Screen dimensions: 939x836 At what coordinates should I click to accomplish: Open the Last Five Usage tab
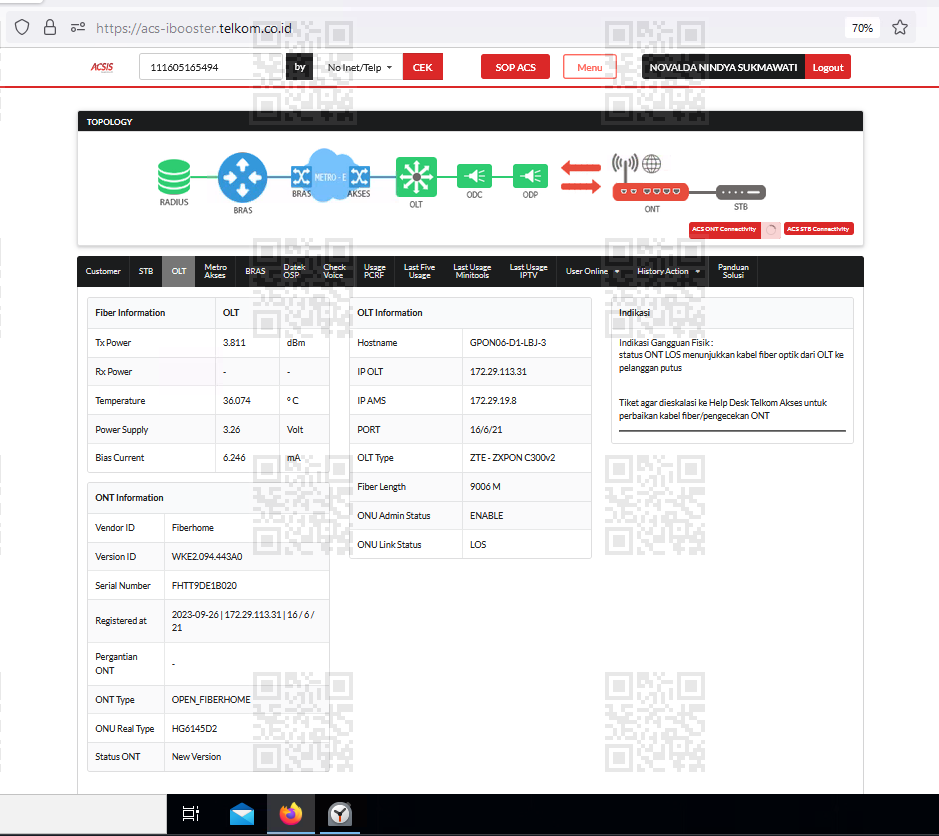tap(419, 271)
